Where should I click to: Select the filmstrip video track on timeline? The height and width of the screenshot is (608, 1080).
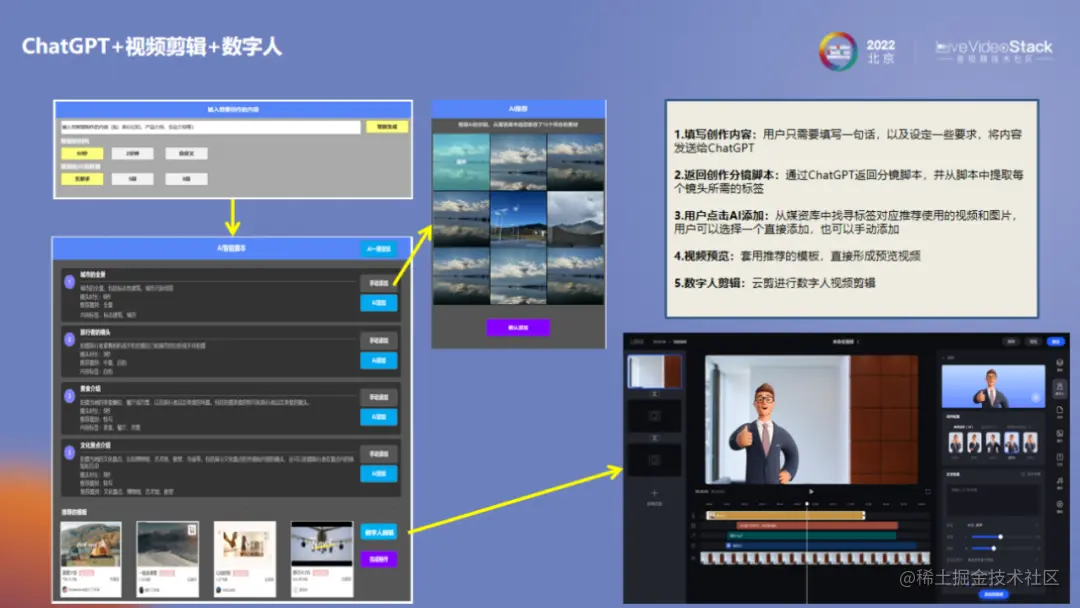[x=815, y=558]
